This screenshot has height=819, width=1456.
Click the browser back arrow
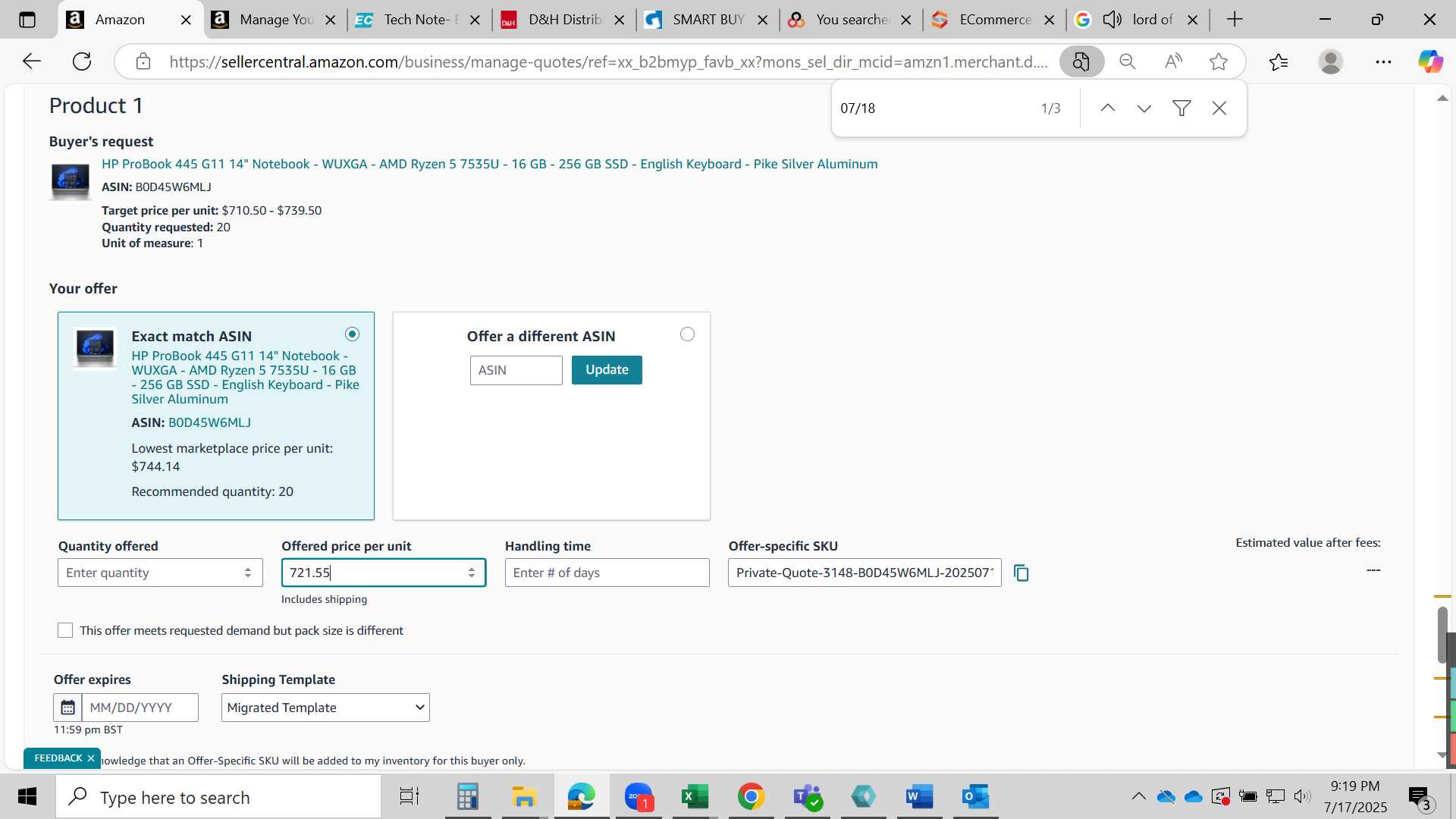pos(31,61)
